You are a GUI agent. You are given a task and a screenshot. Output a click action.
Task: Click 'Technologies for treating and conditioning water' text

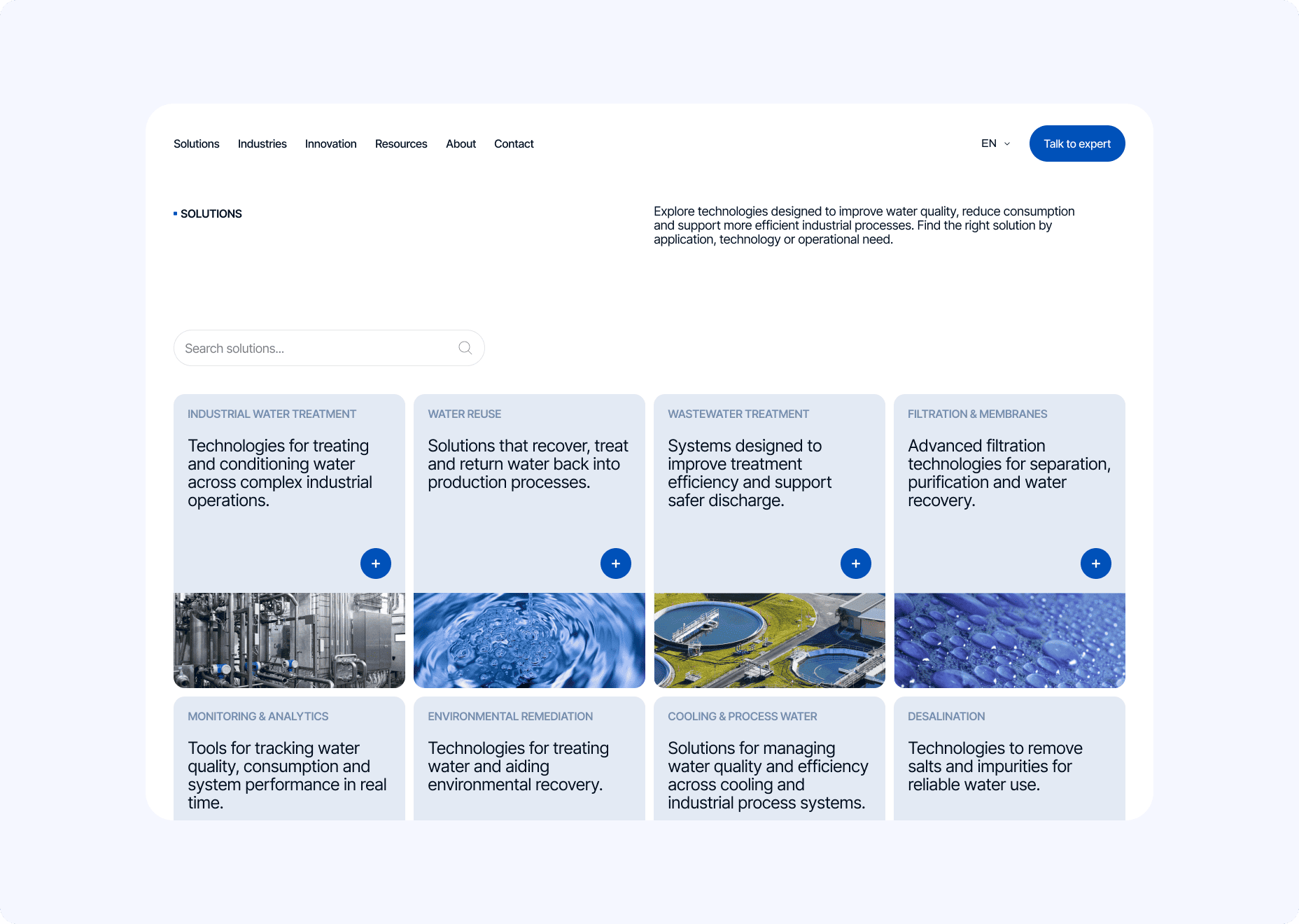tap(280, 473)
